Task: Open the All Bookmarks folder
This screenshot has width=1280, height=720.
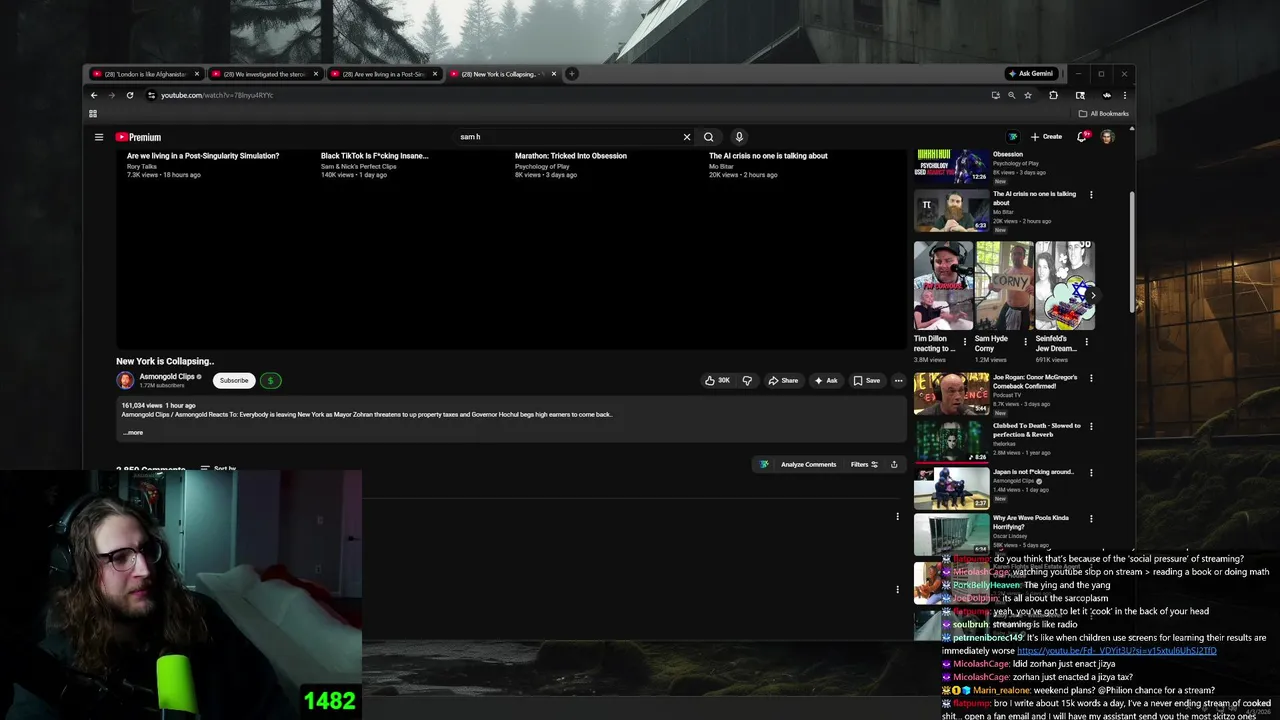Action: tap(1104, 114)
